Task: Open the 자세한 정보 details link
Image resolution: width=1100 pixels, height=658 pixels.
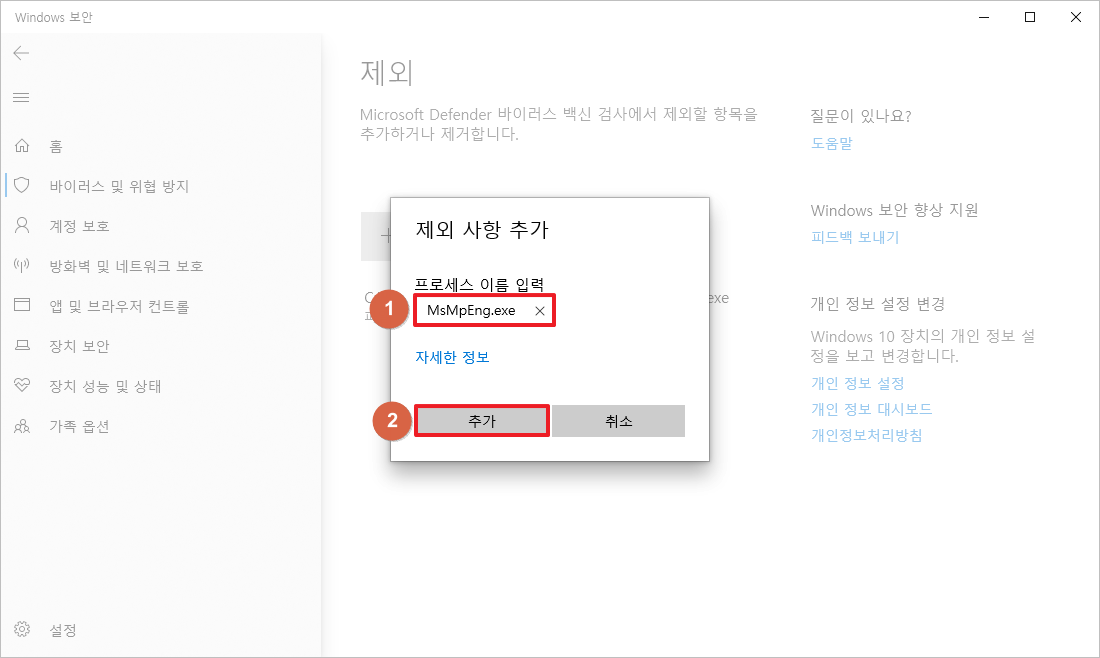Action: coord(452,355)
